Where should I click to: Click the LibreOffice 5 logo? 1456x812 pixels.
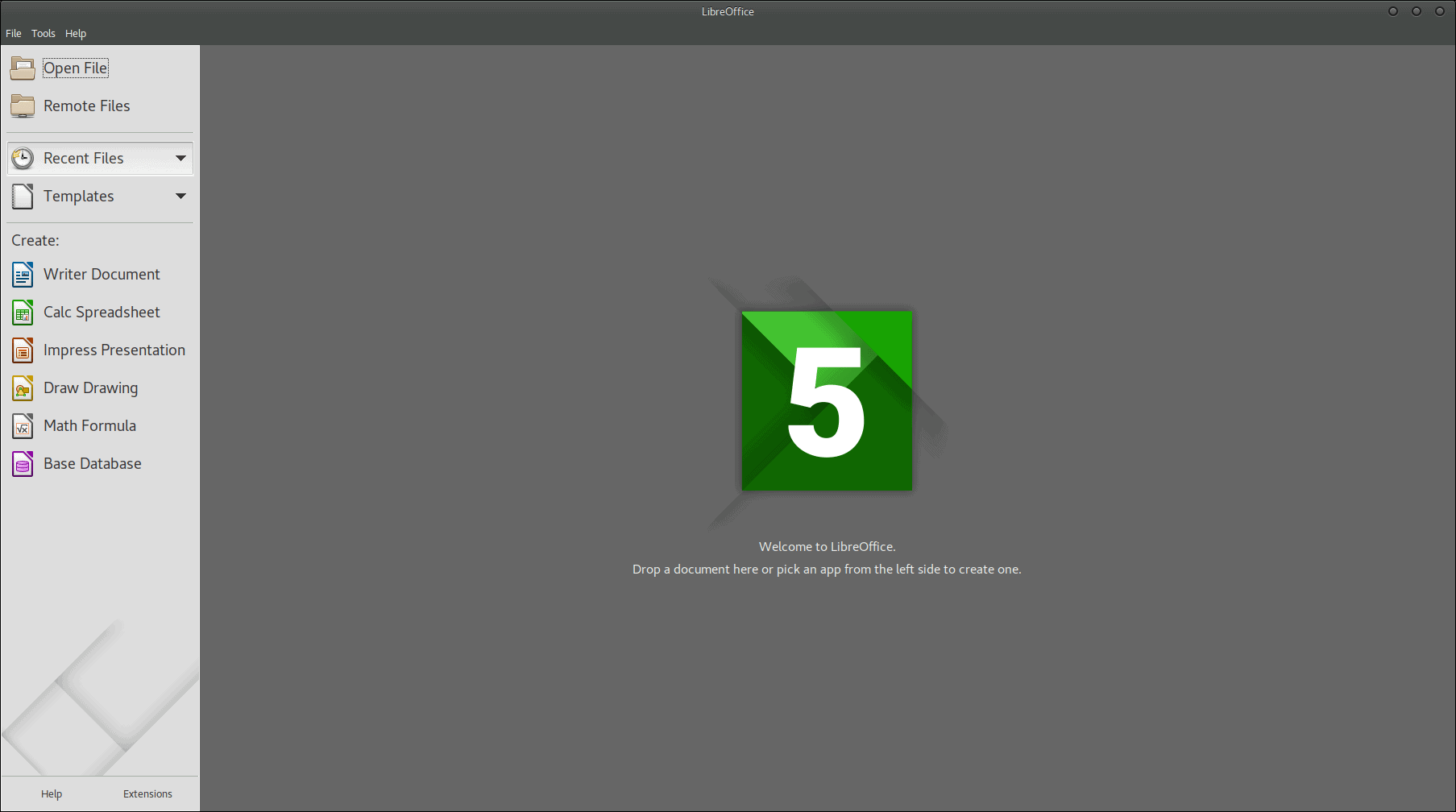click(826, 400)
